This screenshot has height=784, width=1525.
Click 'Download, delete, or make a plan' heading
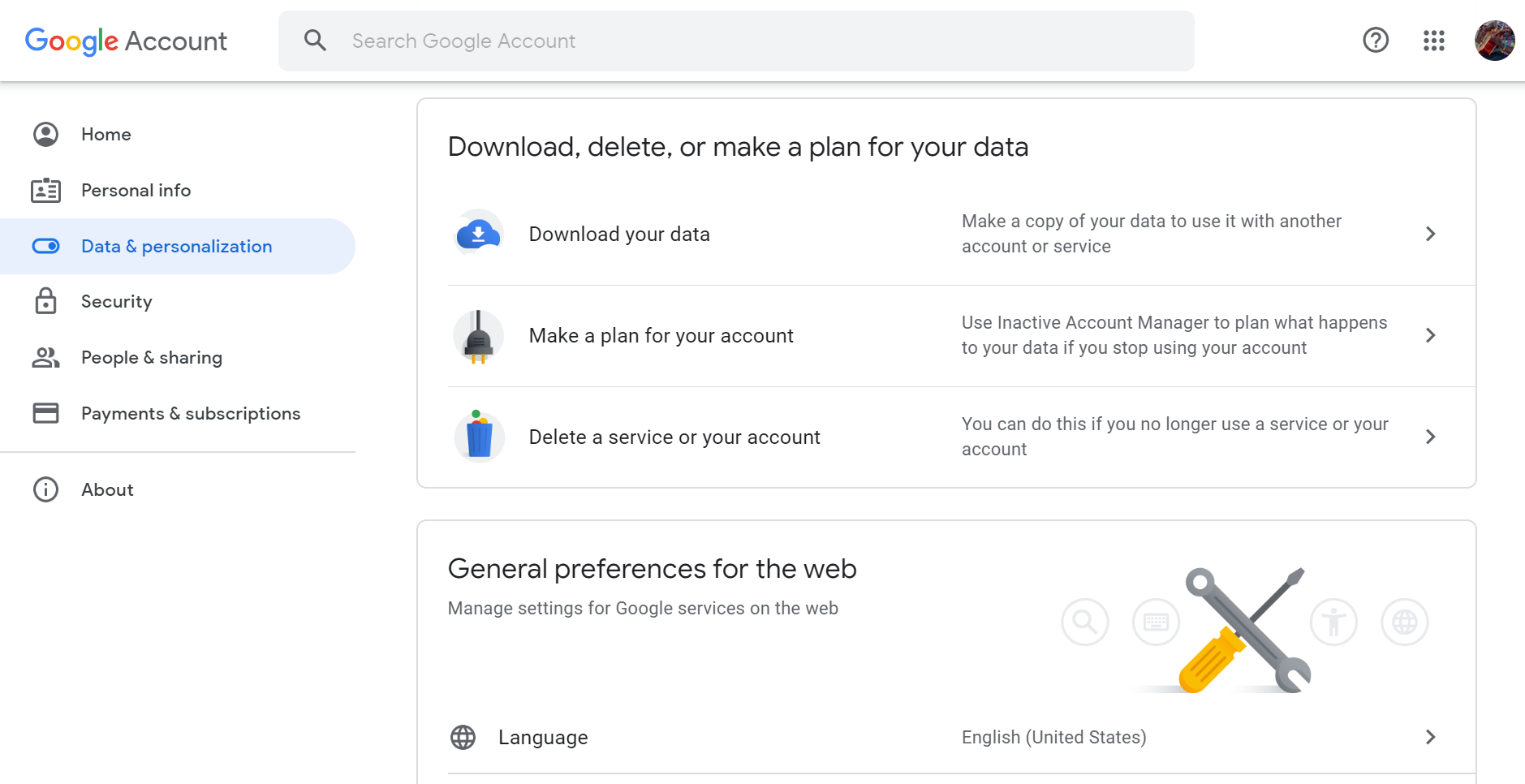738,147
